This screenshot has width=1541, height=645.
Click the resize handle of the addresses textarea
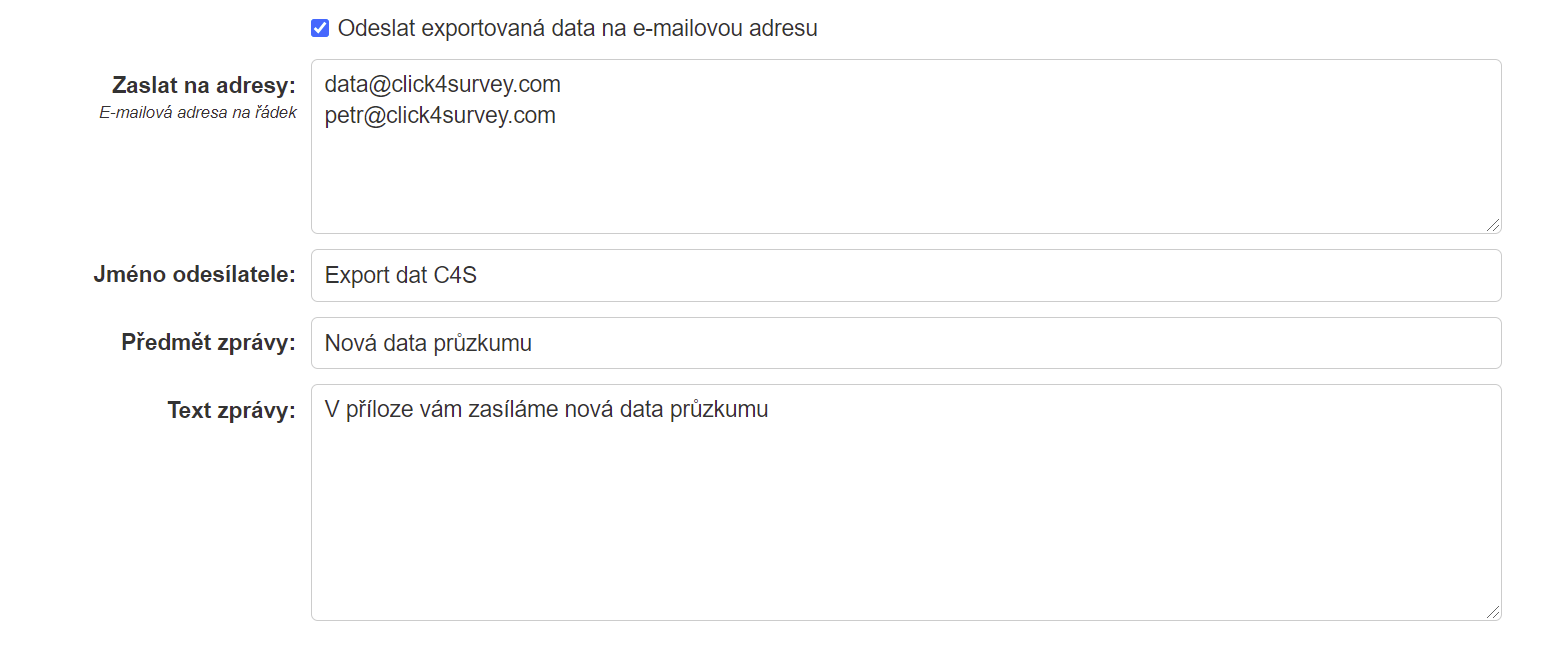(x=1493, y=225)
